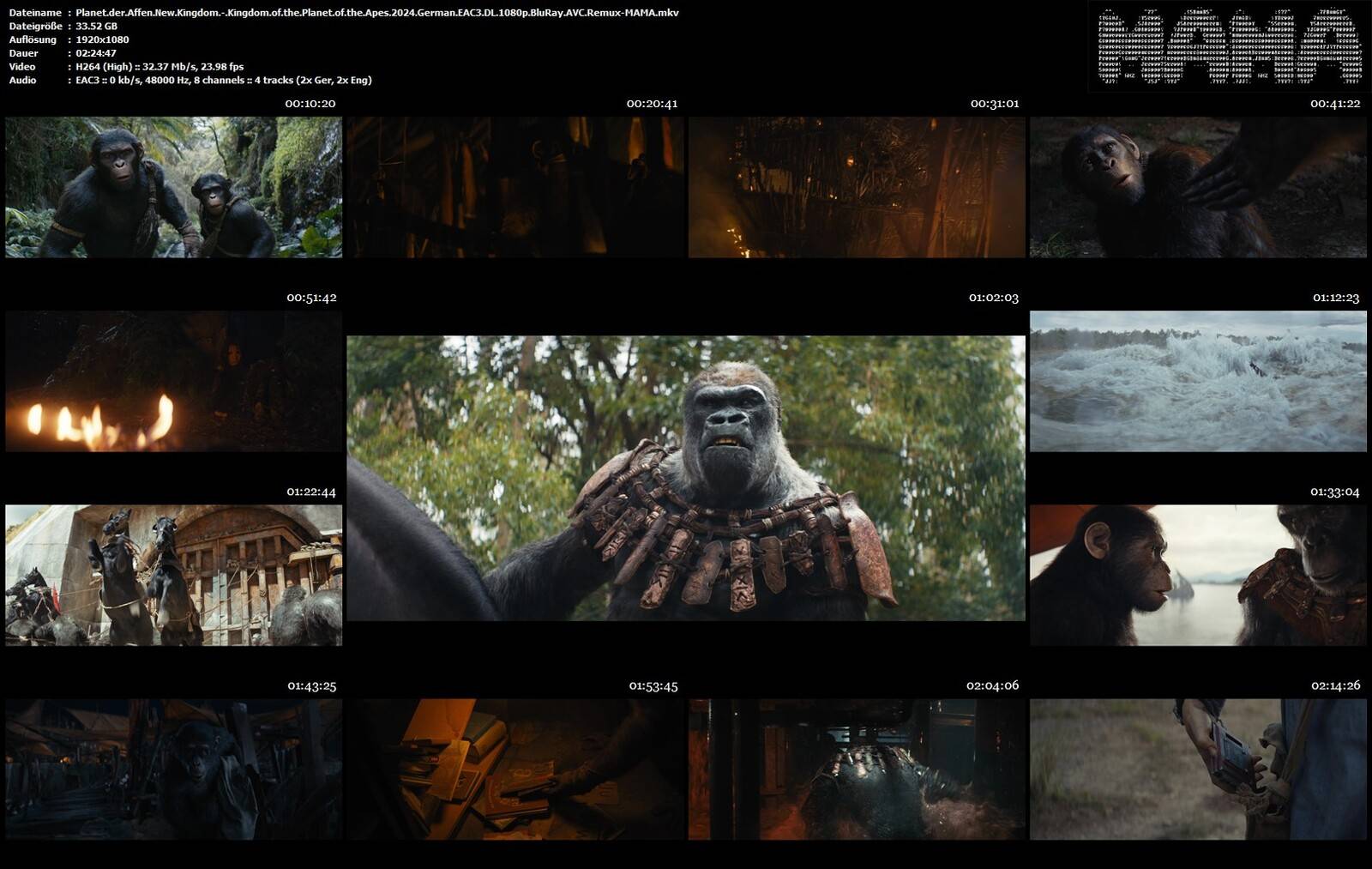The image size is (1372, 869).
Task: Click the 00:41:22 timestamp text
Action: tap(1335, 104)
